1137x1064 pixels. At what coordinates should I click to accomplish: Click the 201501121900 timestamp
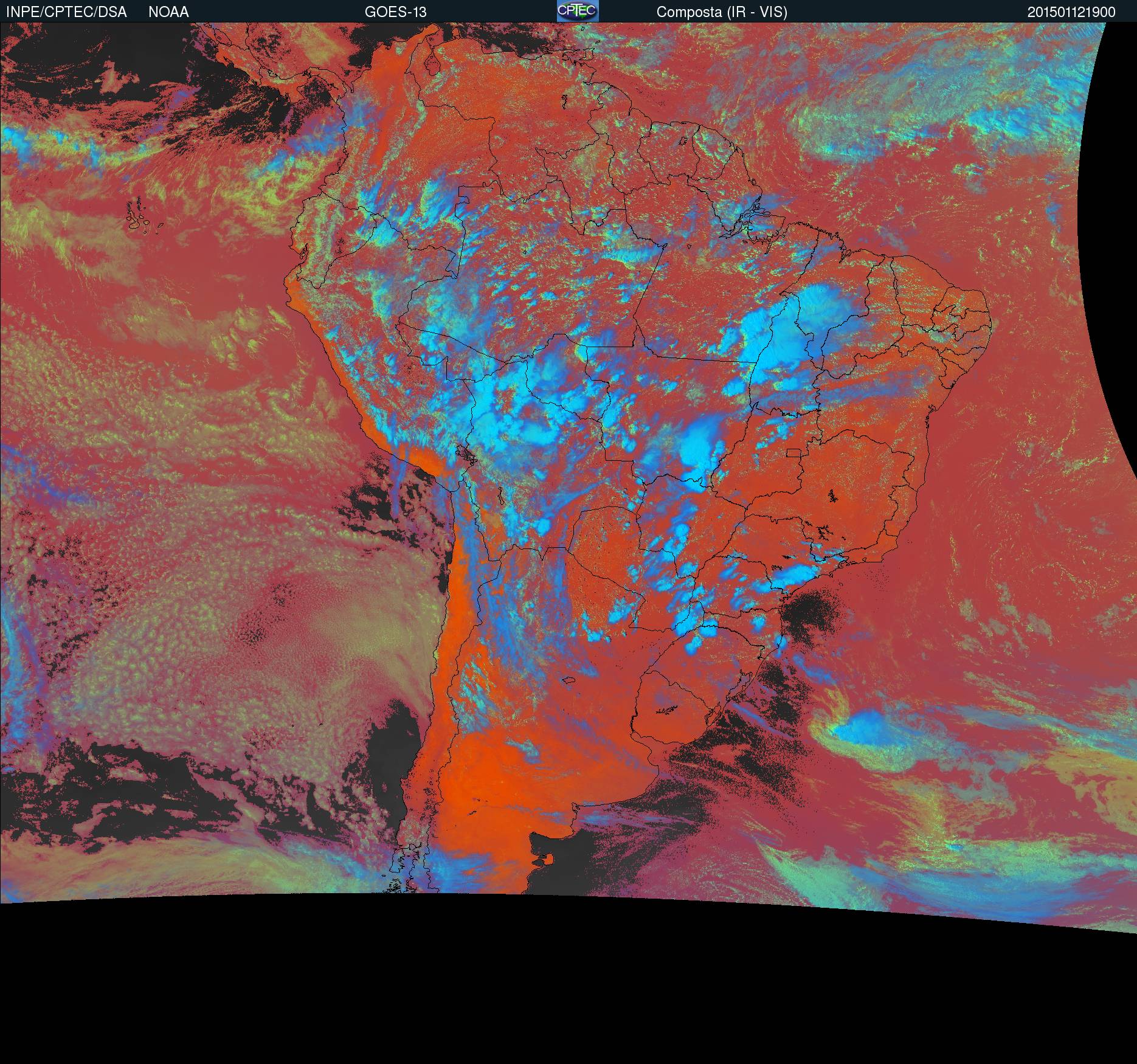(x=1071, y=12)
